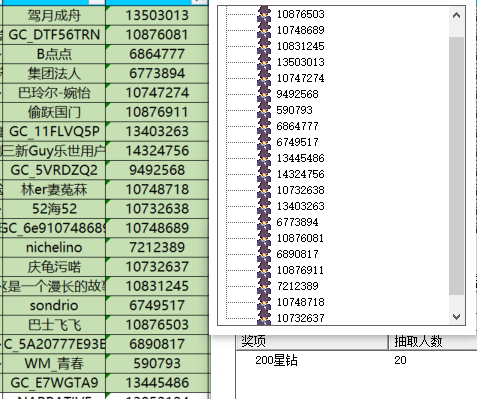The width and height of the screenshot is (477, 399).
Task: Click spreadsheet cell 偷跃国门
Action: click(x=54, y=112)
